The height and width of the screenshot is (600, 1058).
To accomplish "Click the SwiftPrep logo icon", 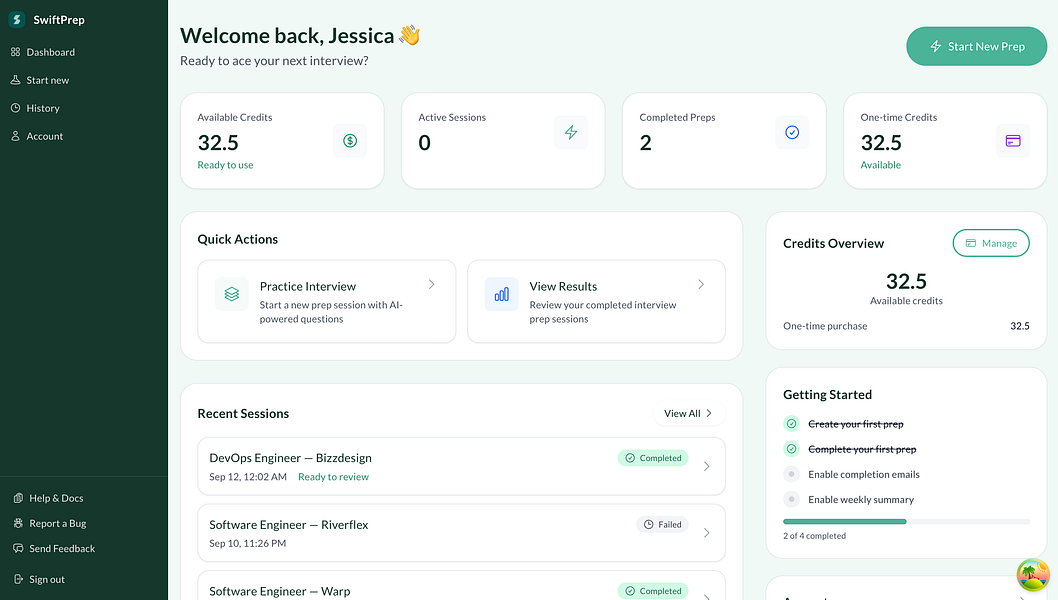I will (17, 20).
